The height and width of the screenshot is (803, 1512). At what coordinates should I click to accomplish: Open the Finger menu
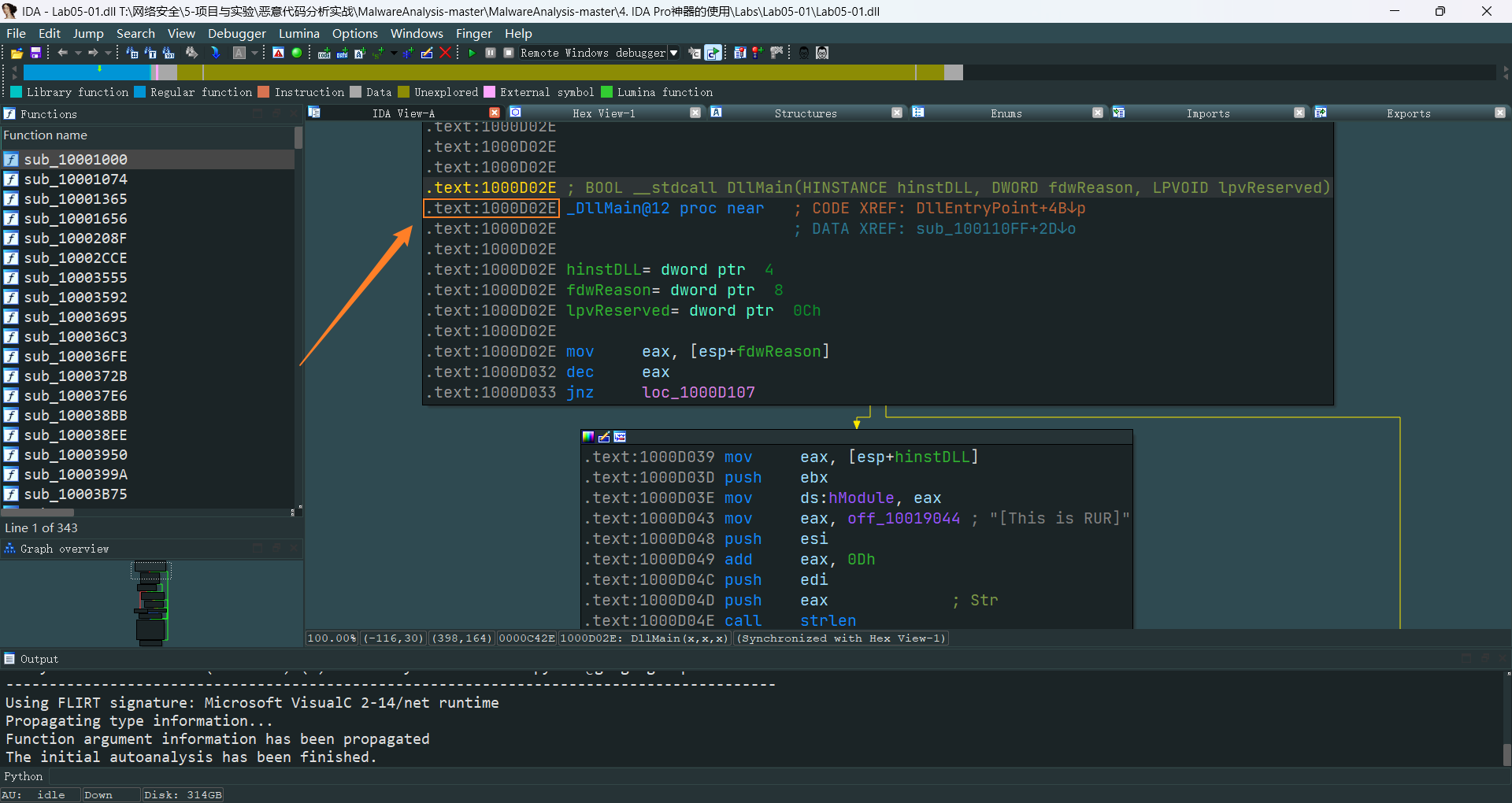pyautogui.click(x=473, y=33)
